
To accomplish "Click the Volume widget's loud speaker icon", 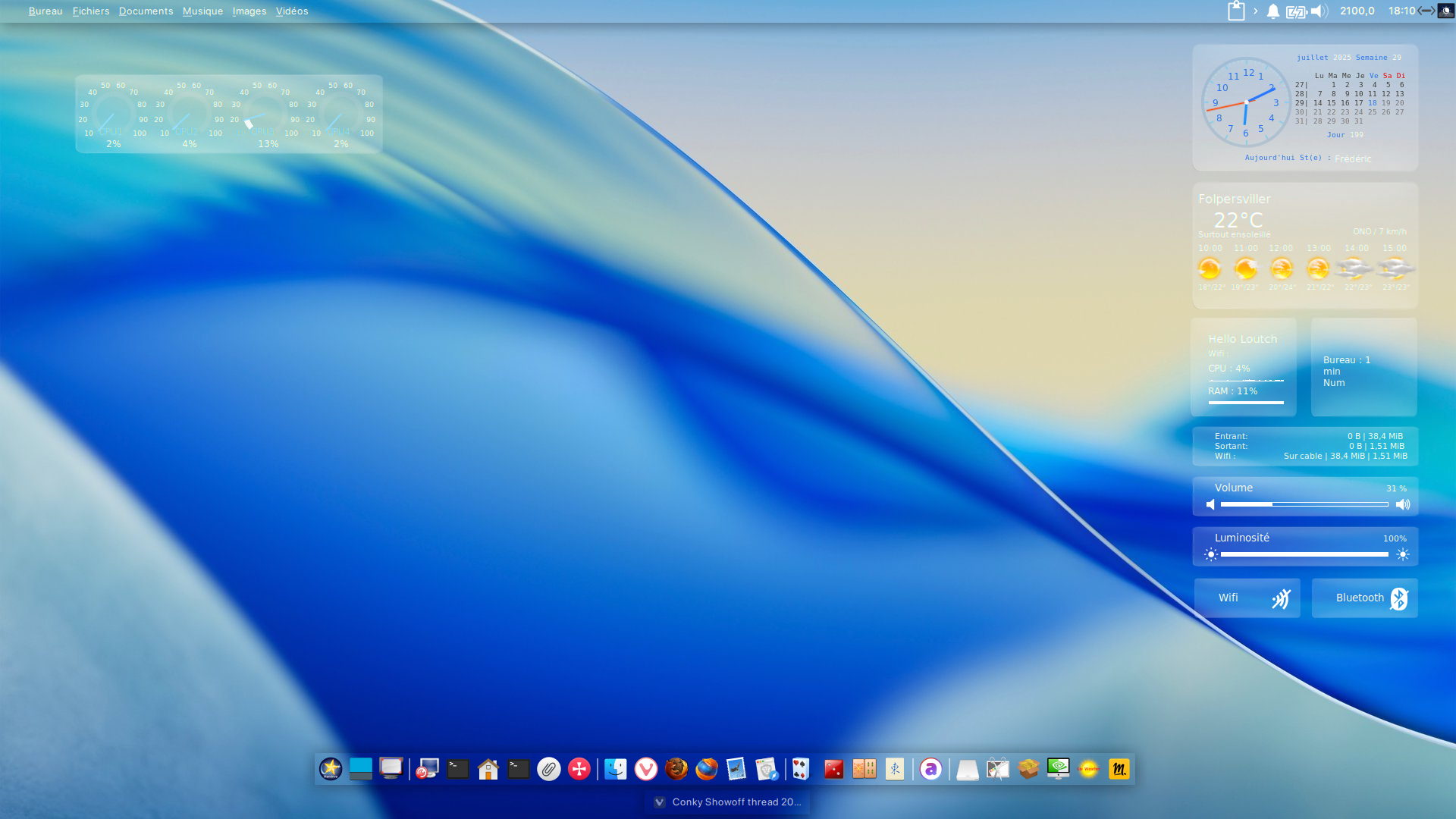I will tap(1403, 504).
